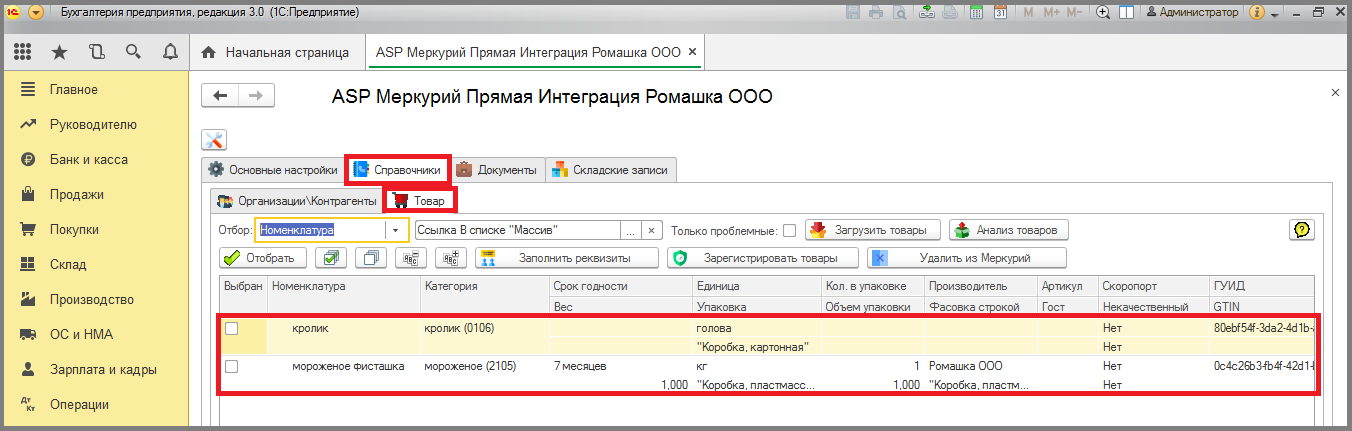Expand the Отбор dropdown arrow
The height and width of the screenshot is (431, 1352).
[x=397, y=230]
